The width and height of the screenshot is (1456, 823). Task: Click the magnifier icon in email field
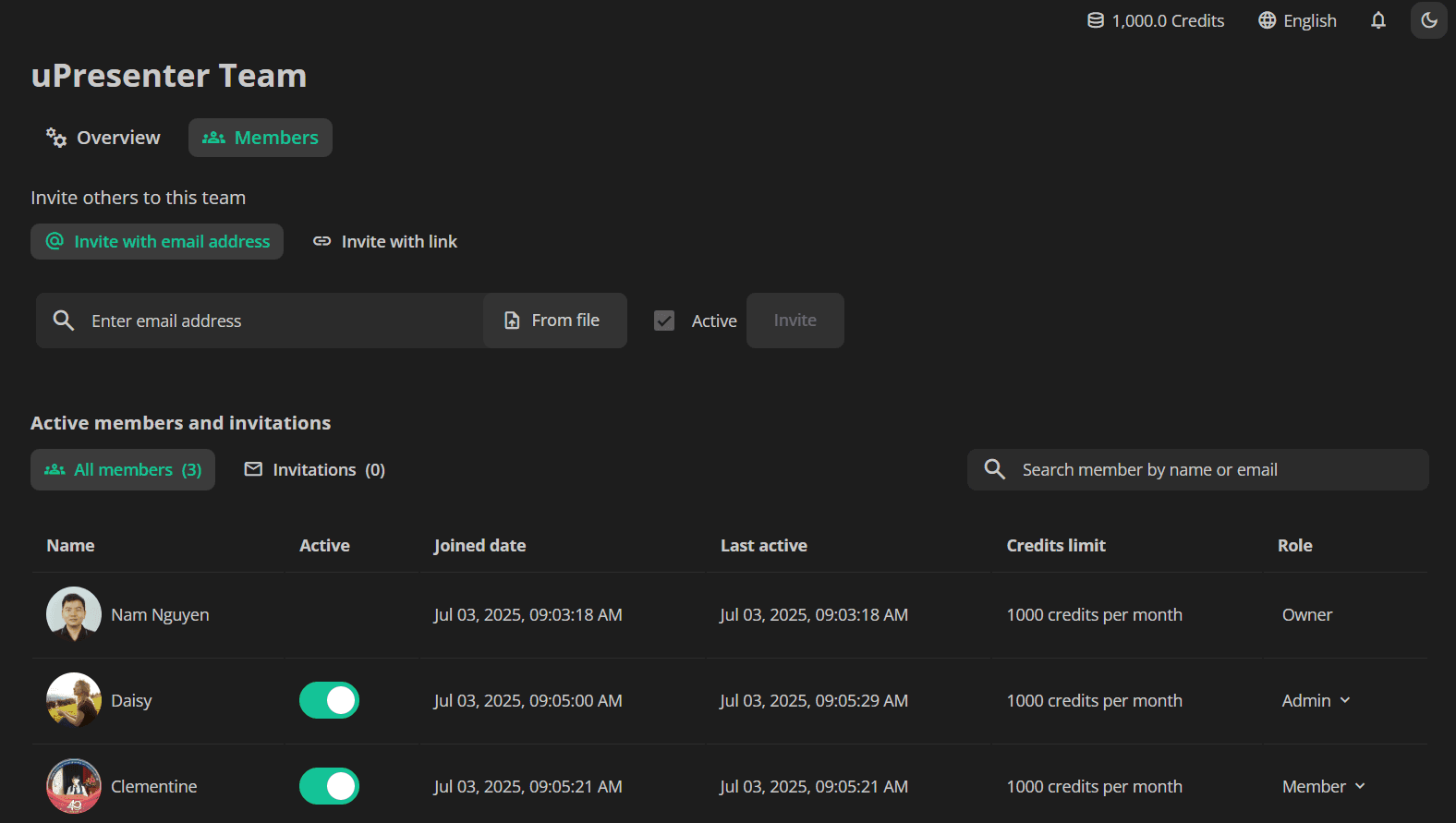click(64, 321)
